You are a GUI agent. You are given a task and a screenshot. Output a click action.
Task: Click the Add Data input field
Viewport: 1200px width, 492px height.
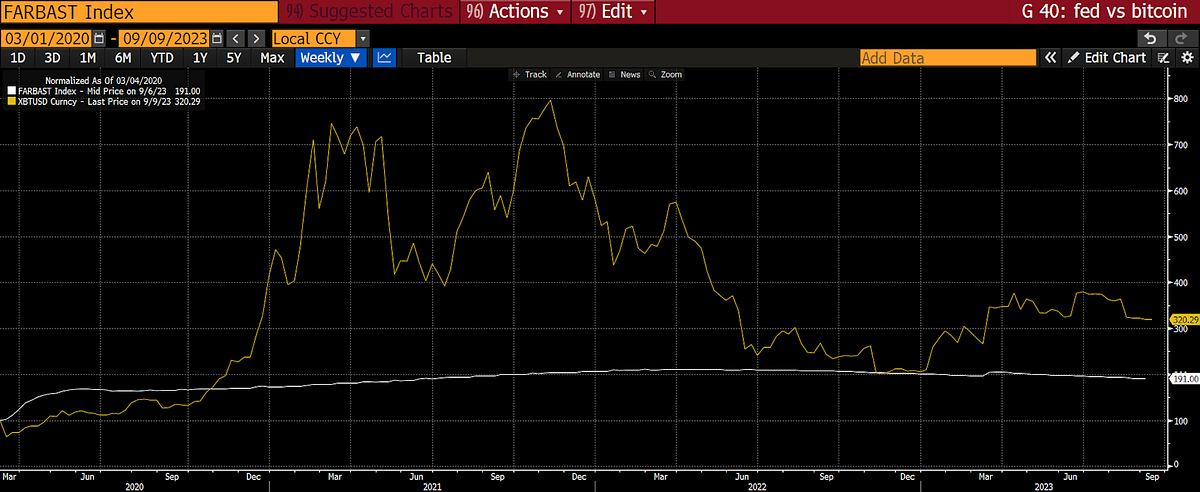tap(948, 58)
